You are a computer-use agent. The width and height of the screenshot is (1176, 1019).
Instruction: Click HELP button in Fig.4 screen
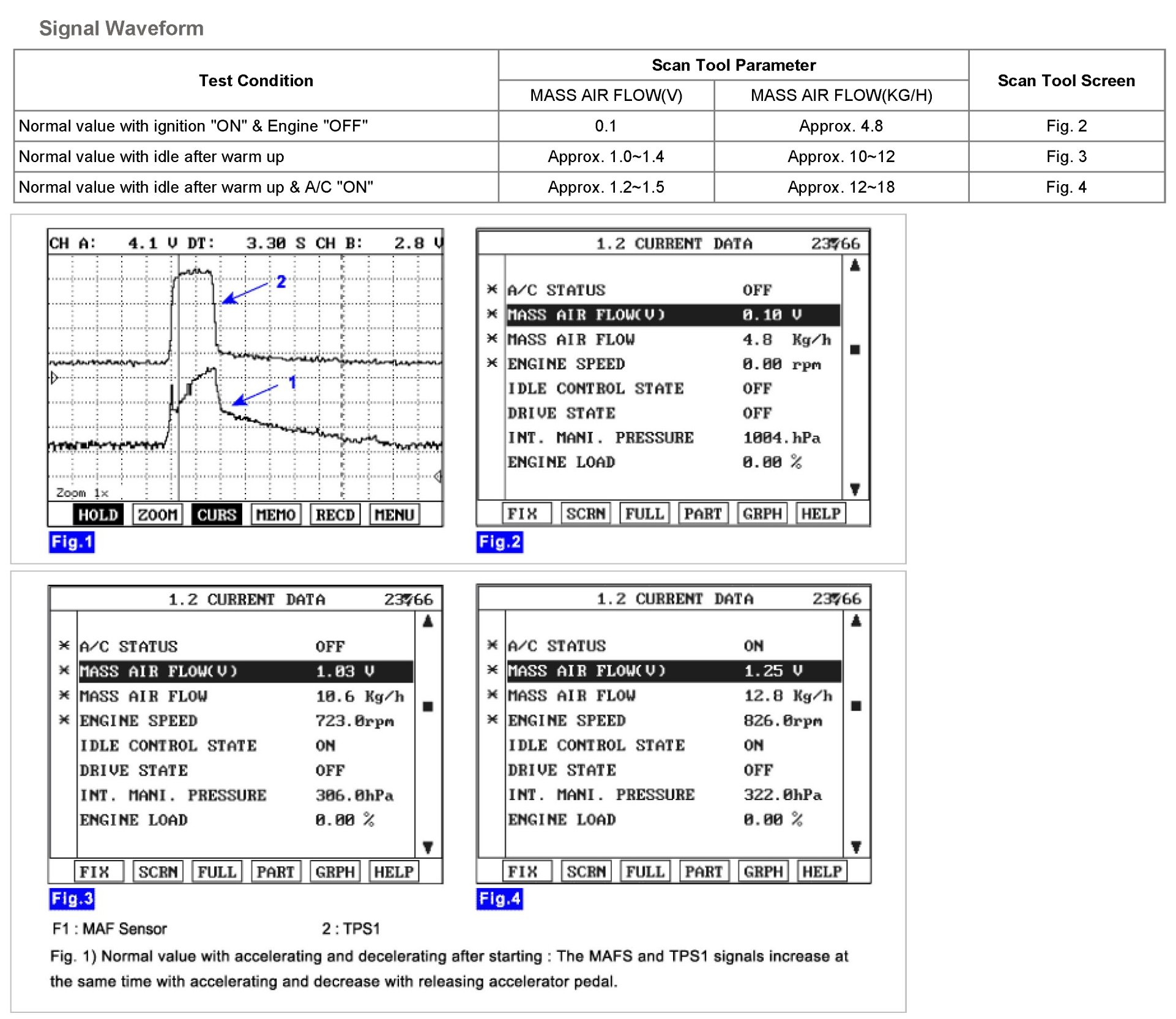[822, 870]
